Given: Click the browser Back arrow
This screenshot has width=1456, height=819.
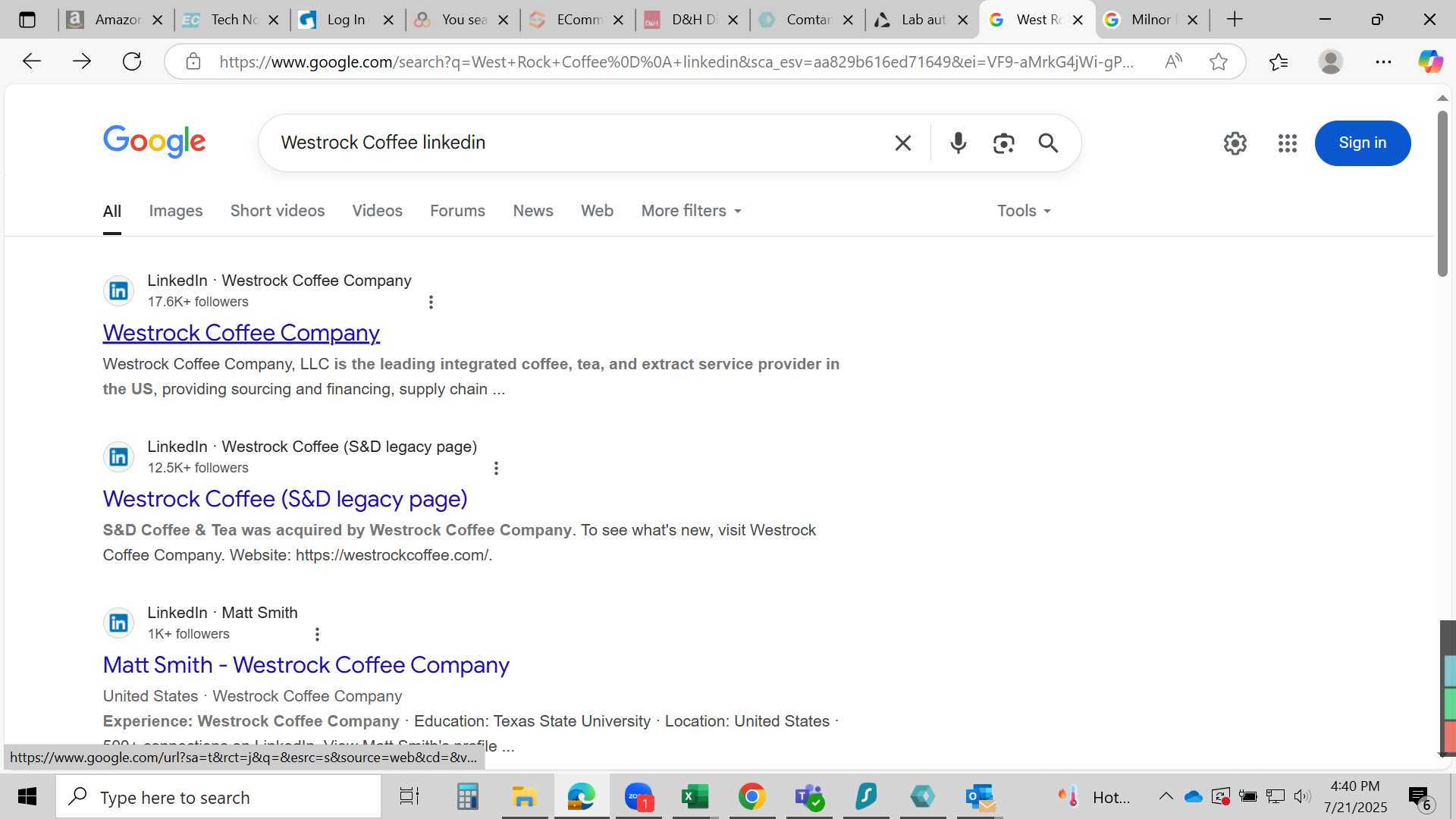Looking at the screenshot, I should point(31,61).
